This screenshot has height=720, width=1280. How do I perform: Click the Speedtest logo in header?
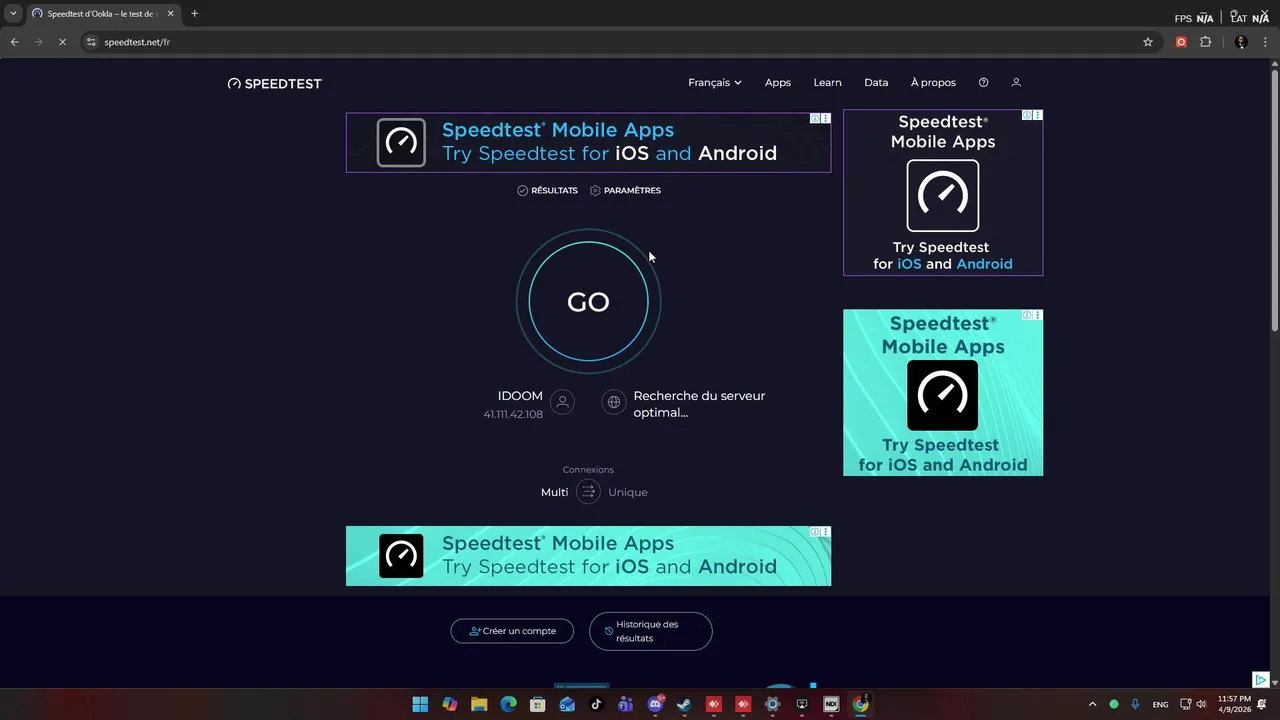coord(275,84)
